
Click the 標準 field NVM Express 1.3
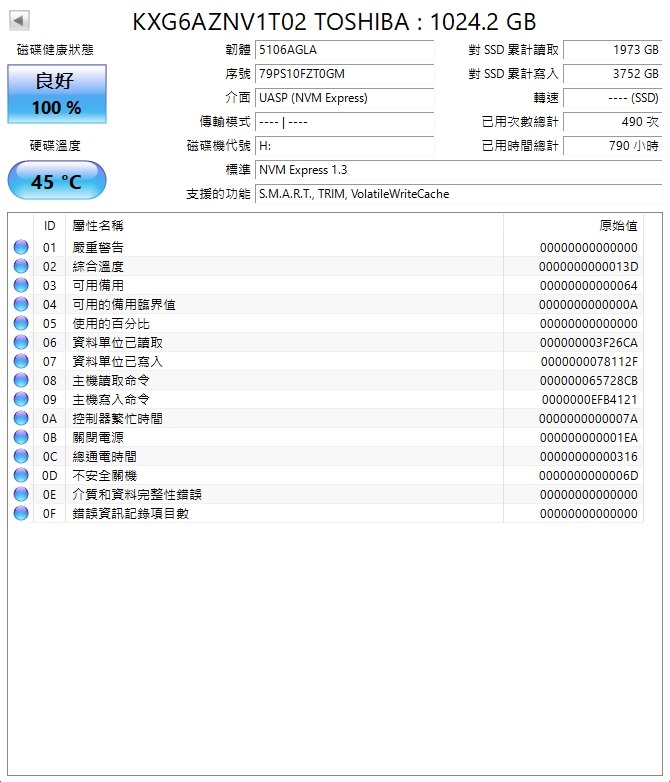coord(458,170)
